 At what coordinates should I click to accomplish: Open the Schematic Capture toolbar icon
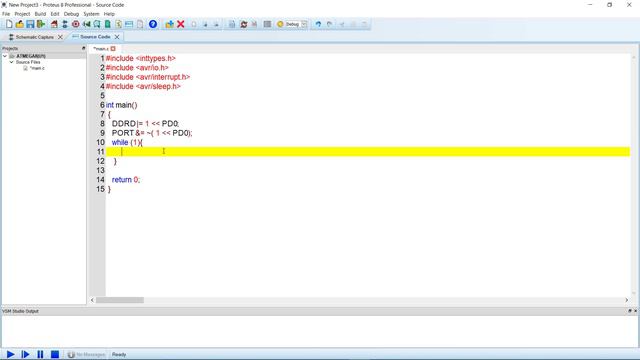(x=65, y=24)
